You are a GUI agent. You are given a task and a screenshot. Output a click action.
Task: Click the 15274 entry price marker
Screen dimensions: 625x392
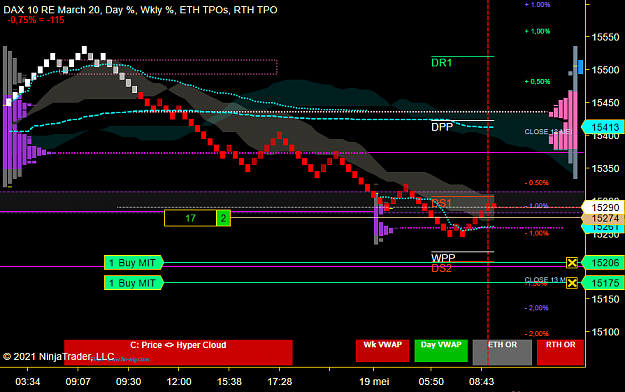click(x=603, y=218)
